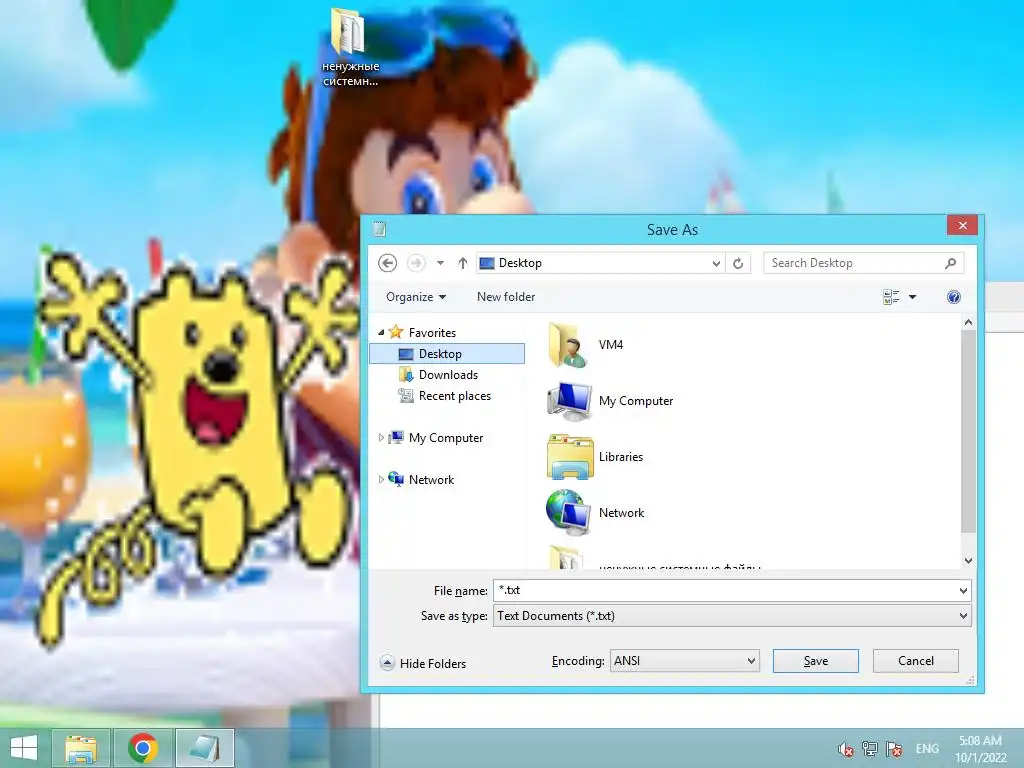
Task: Refresh the Desktop folder view
Action: (738, 263)
